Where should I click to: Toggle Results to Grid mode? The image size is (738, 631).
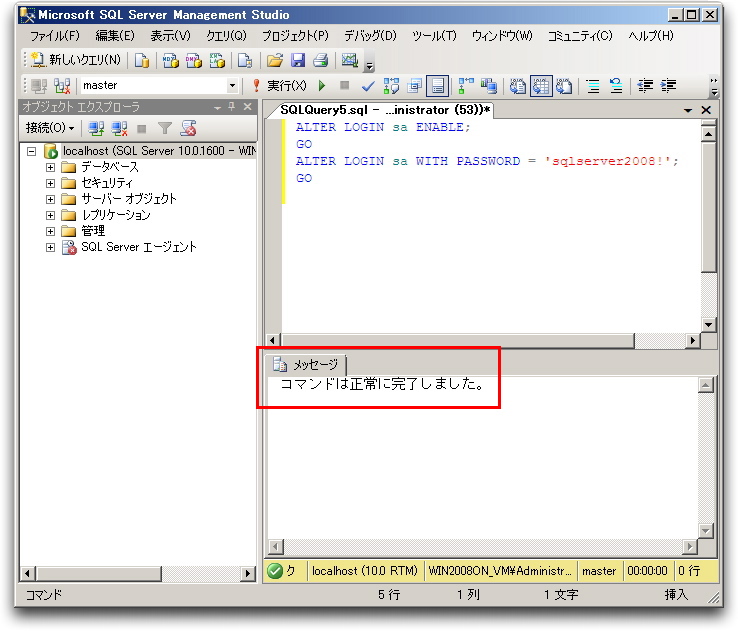(541, 86)
